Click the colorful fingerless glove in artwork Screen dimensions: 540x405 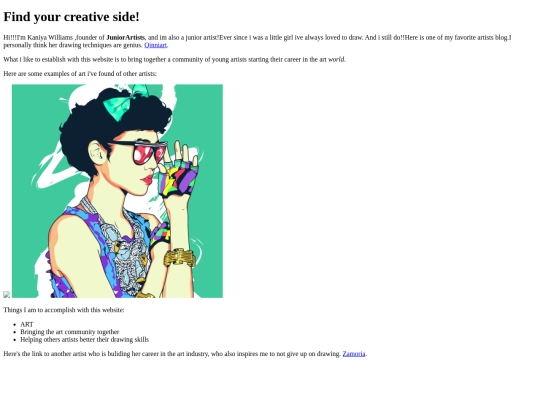point(177,179)
